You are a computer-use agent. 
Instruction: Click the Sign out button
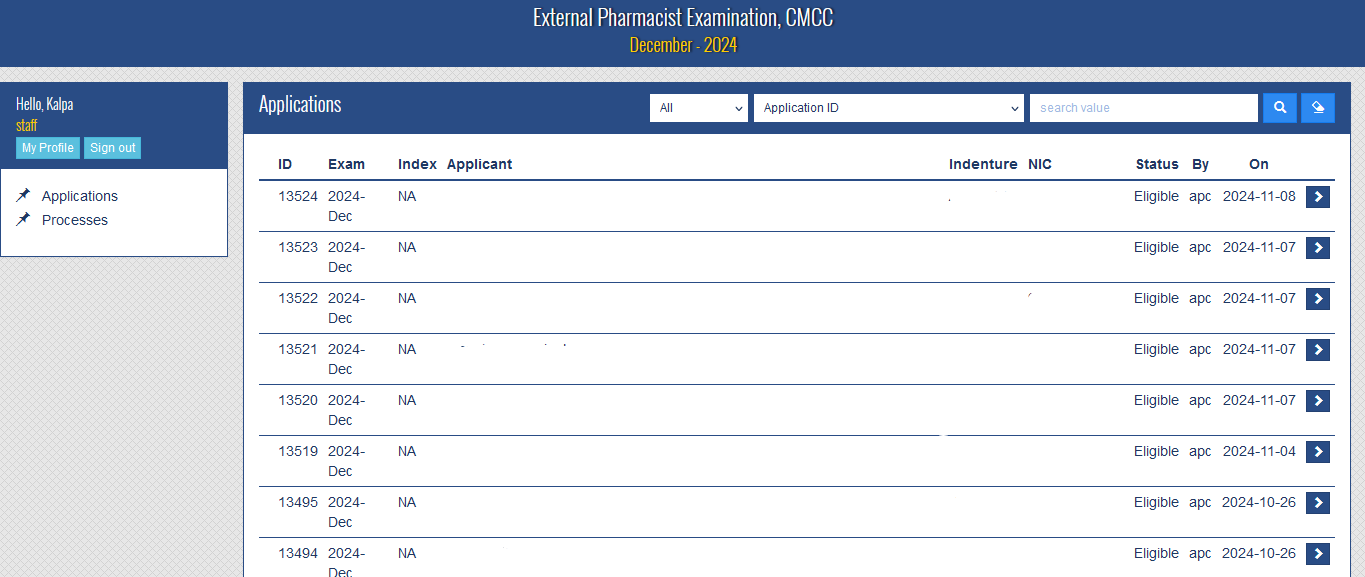[x=112, y=148]
